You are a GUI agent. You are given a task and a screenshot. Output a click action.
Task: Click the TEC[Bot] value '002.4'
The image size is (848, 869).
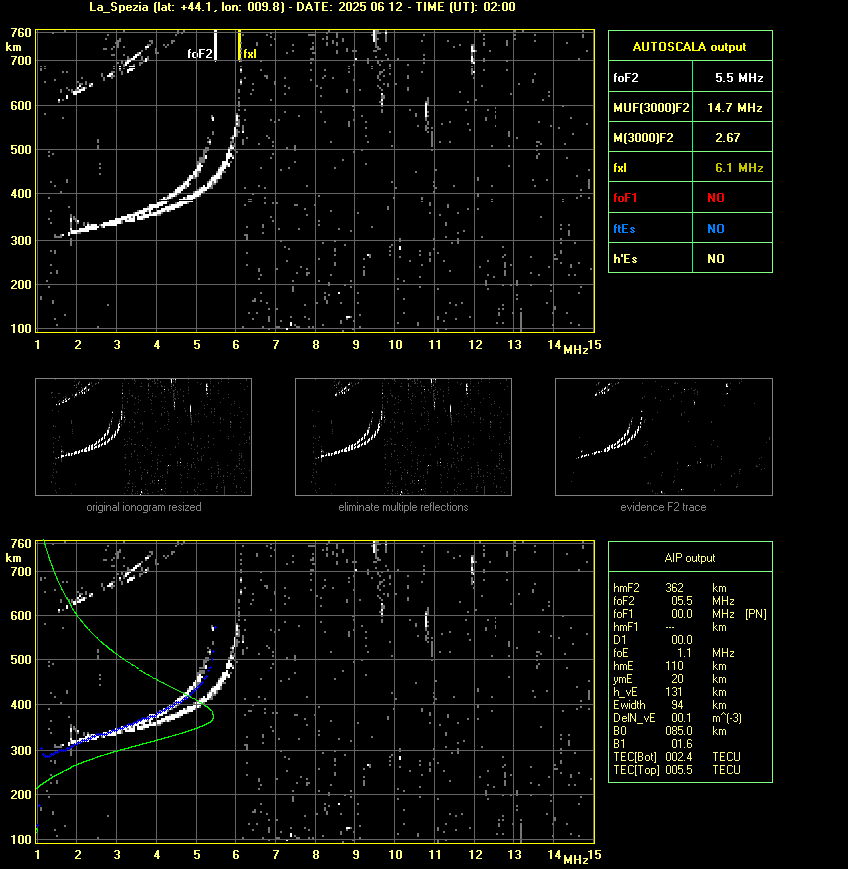coord(679,756)
